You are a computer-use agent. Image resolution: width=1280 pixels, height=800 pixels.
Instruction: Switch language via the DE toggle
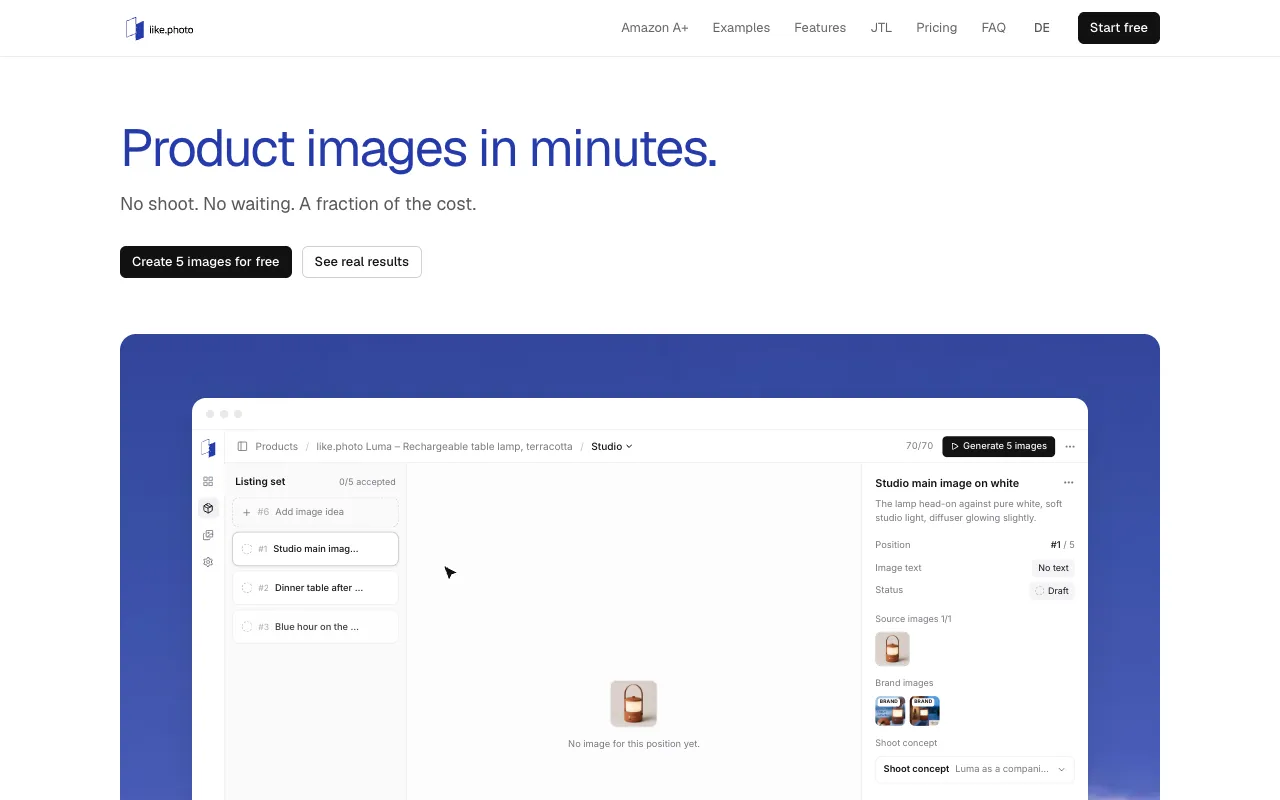(1042, 28)
